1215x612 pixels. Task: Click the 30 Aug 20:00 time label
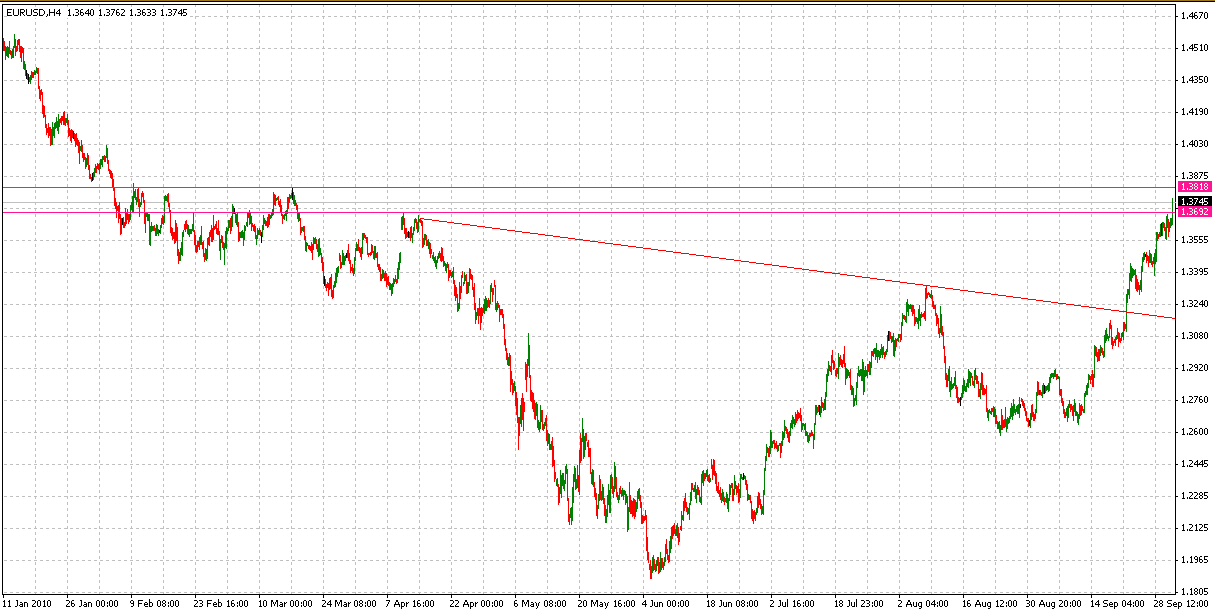1053,604
